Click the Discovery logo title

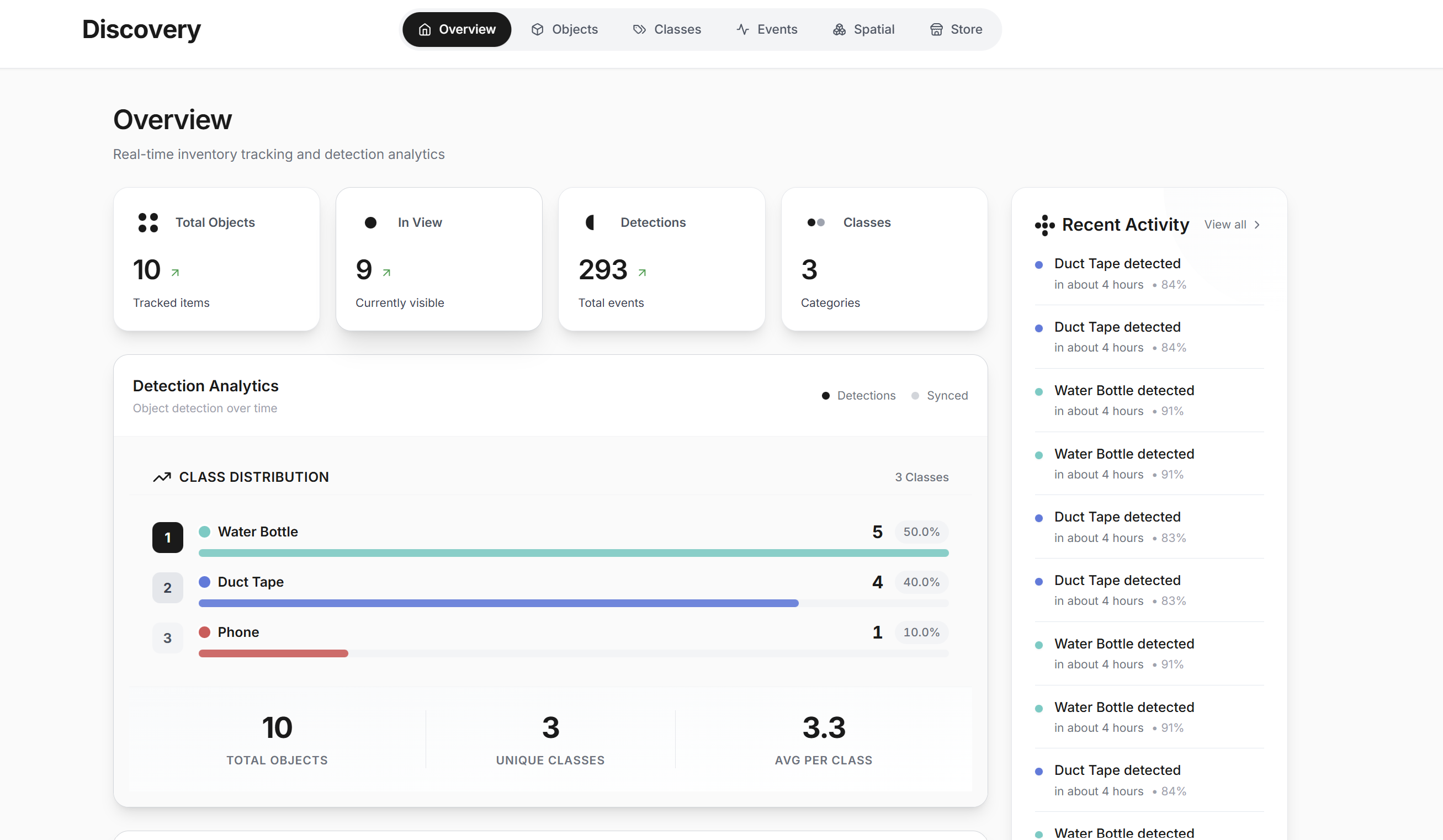[141, 29]
